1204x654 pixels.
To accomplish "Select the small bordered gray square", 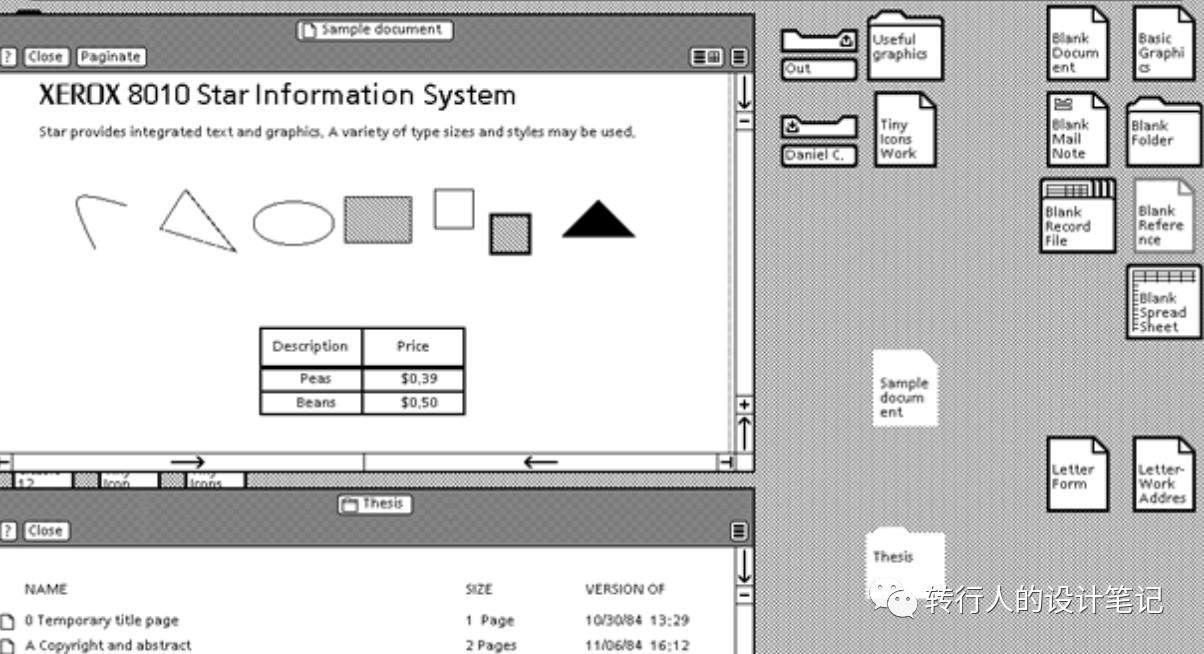I will tap(510, 234).
